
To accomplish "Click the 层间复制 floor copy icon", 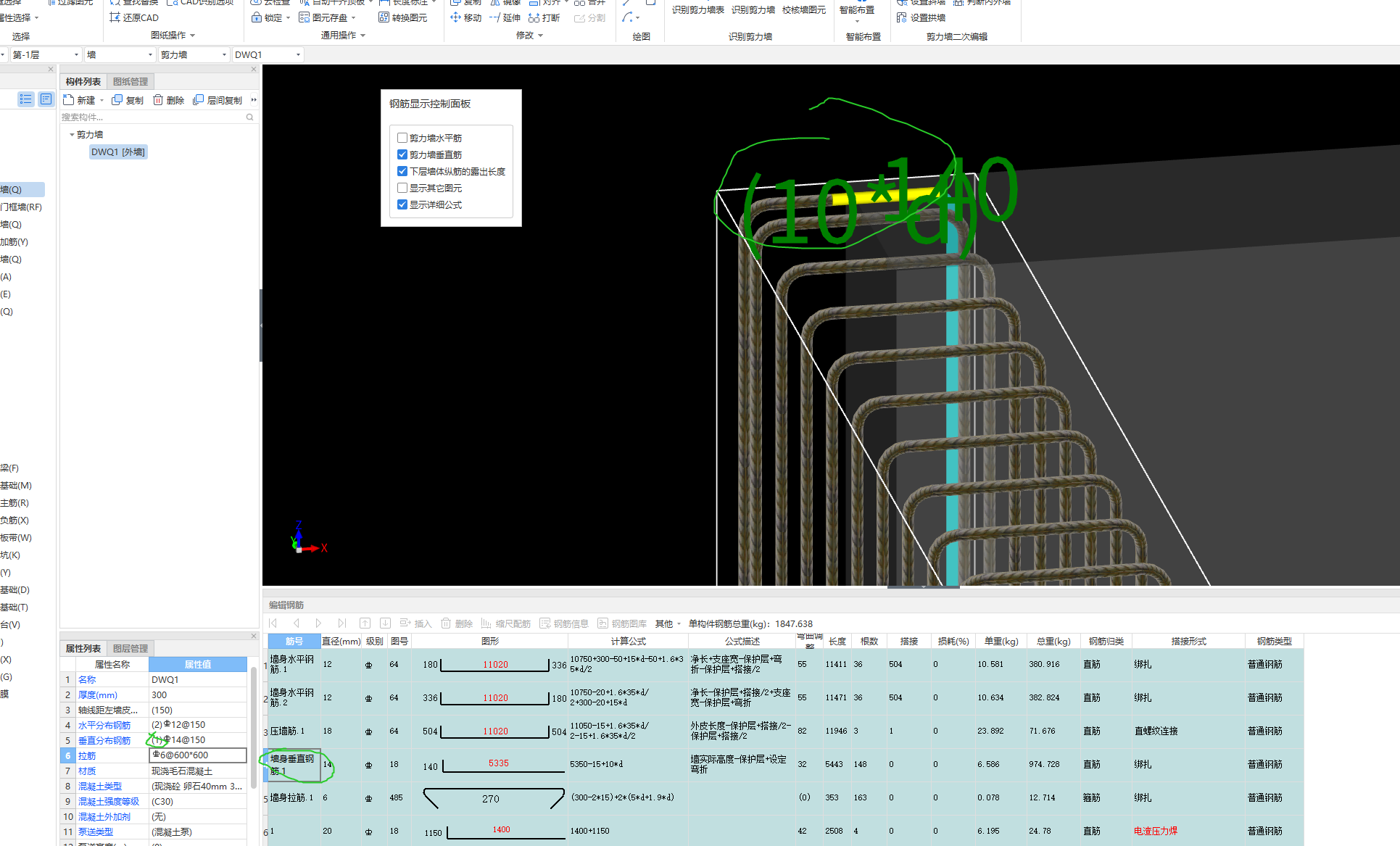I will pyautogui.click(x=198, y=100).
